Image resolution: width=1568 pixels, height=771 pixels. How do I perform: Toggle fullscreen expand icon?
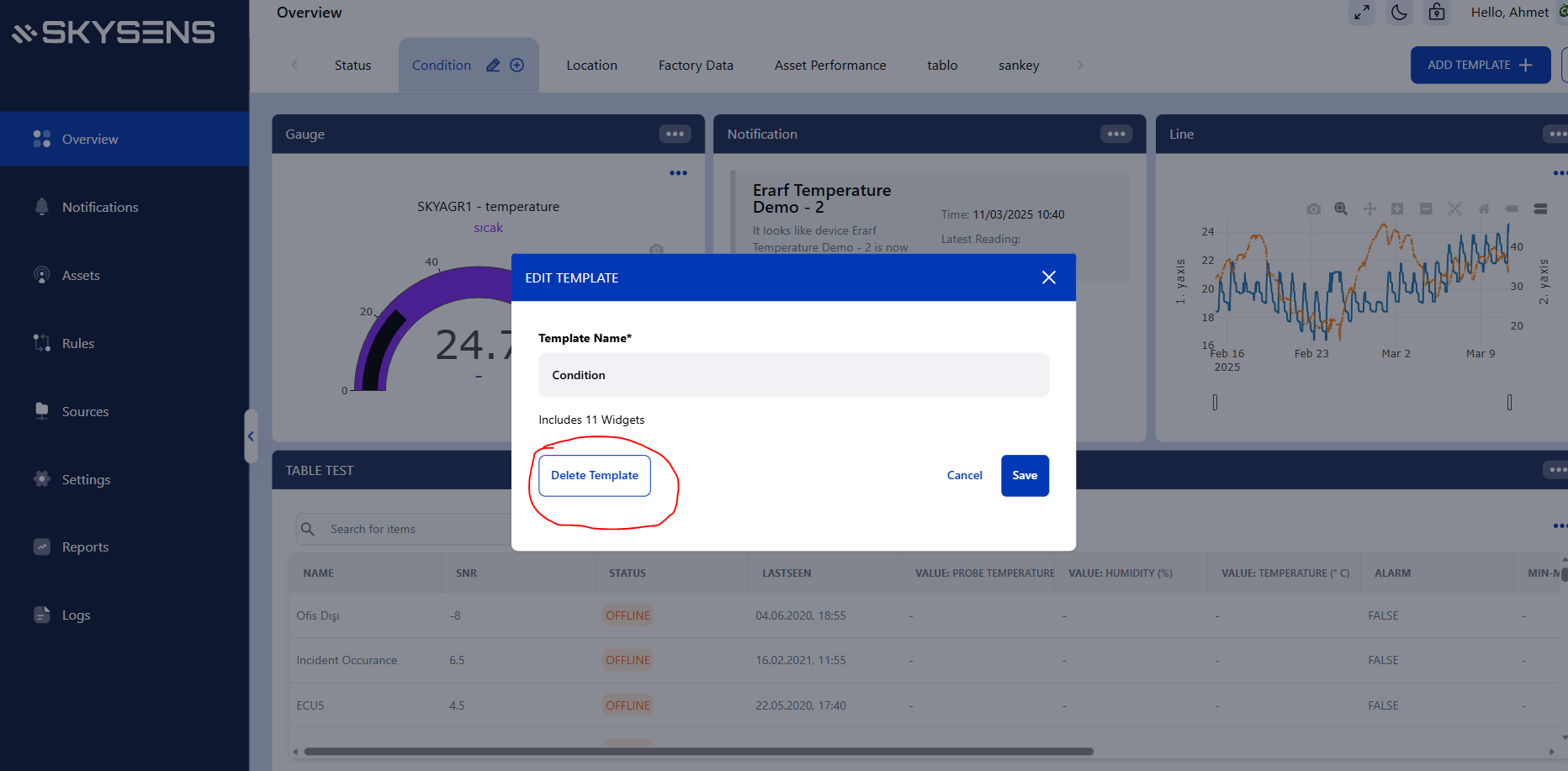point(1362,13)
